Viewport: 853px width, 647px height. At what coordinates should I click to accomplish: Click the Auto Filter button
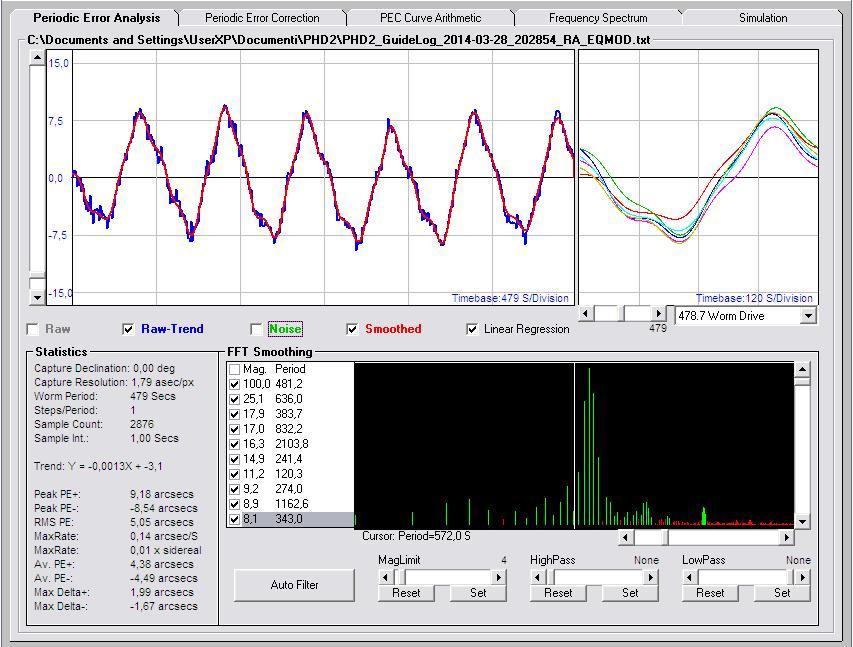pos(294,585)
